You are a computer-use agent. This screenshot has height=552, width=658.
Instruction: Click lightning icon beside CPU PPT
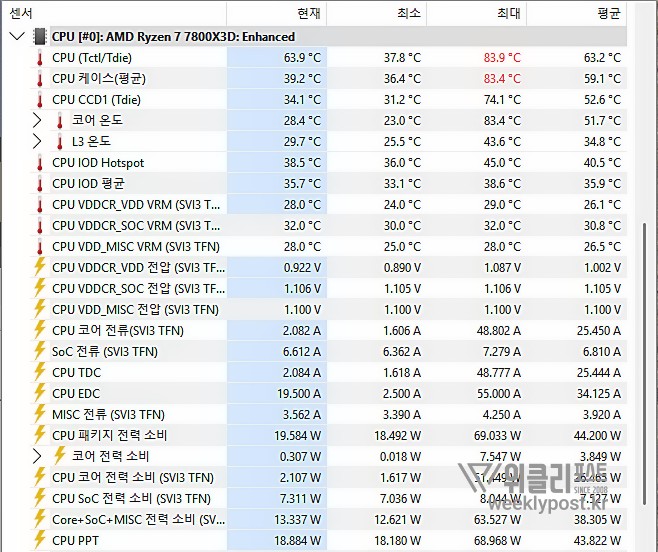tap(40, 540)
